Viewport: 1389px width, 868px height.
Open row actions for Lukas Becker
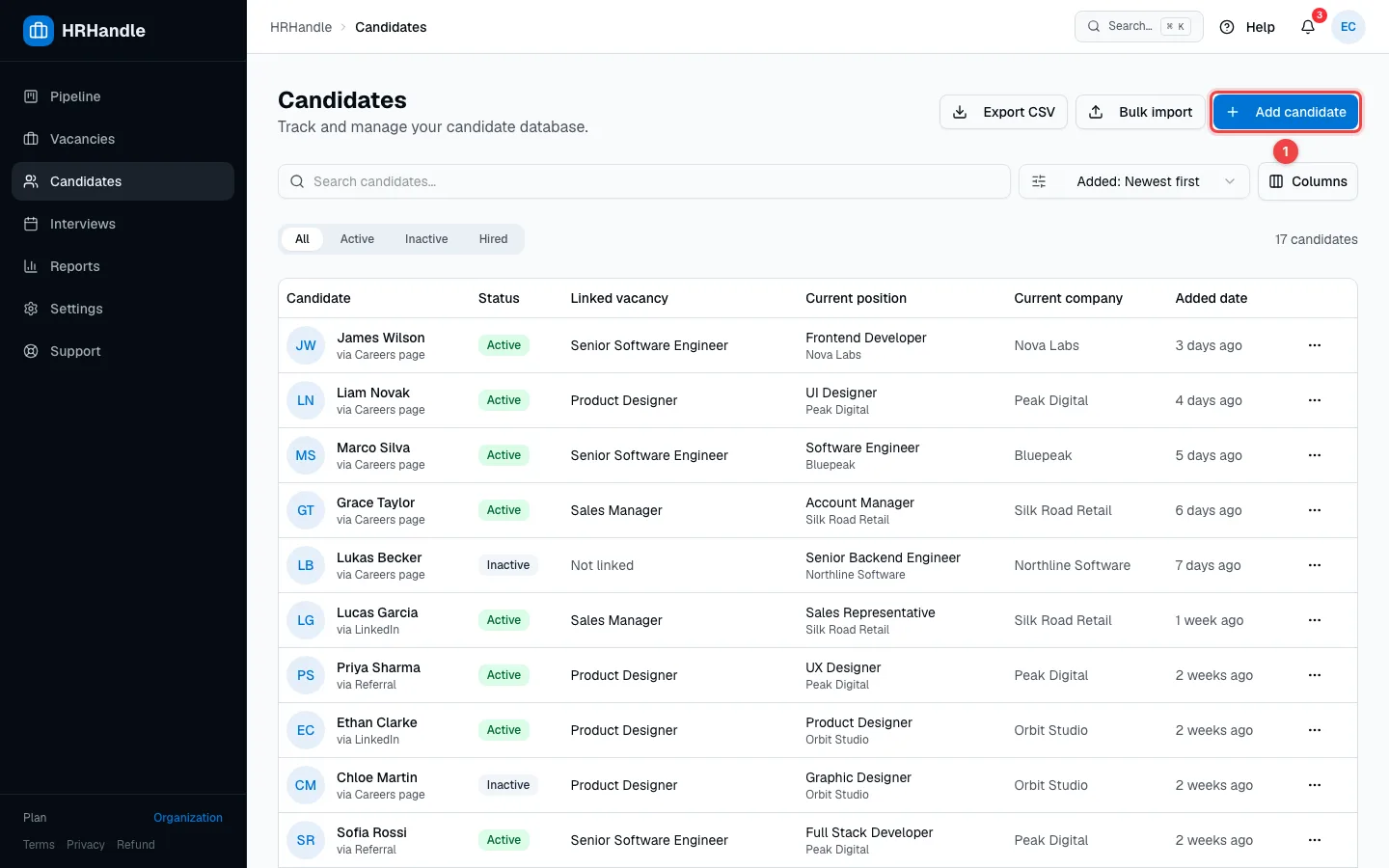[1315, 565]
